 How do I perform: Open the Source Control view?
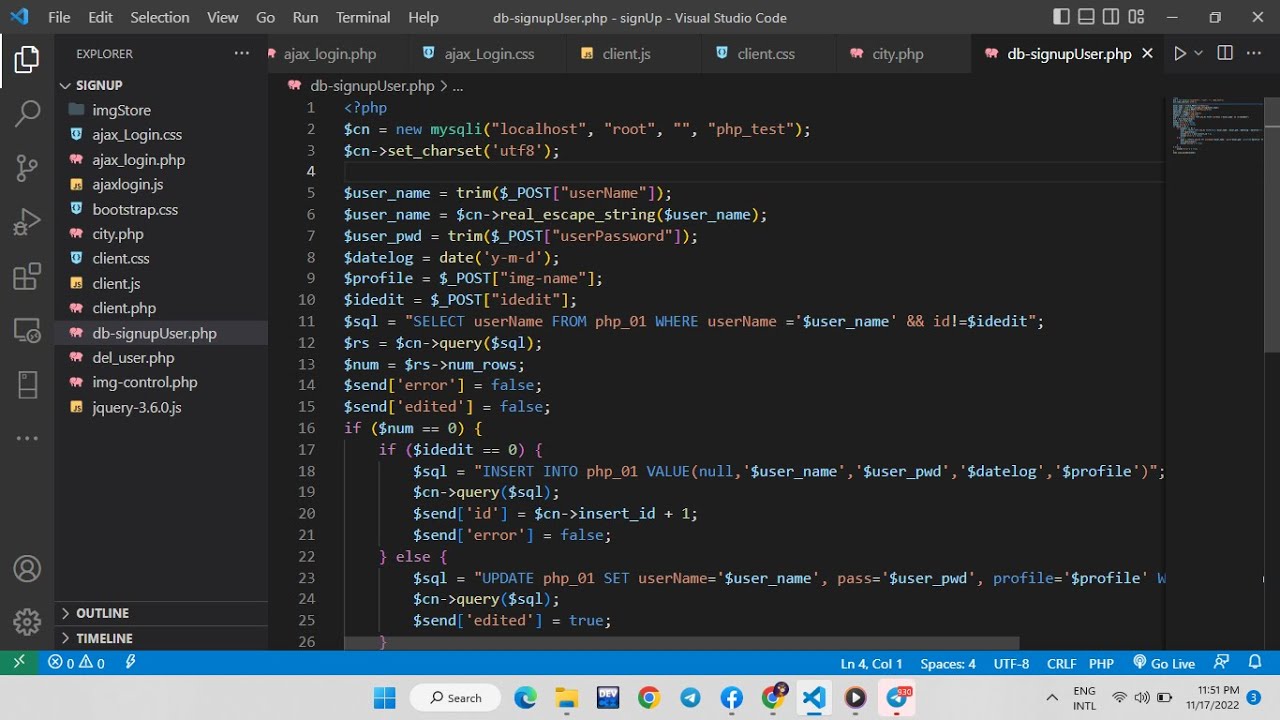click(x=27, y=168)
